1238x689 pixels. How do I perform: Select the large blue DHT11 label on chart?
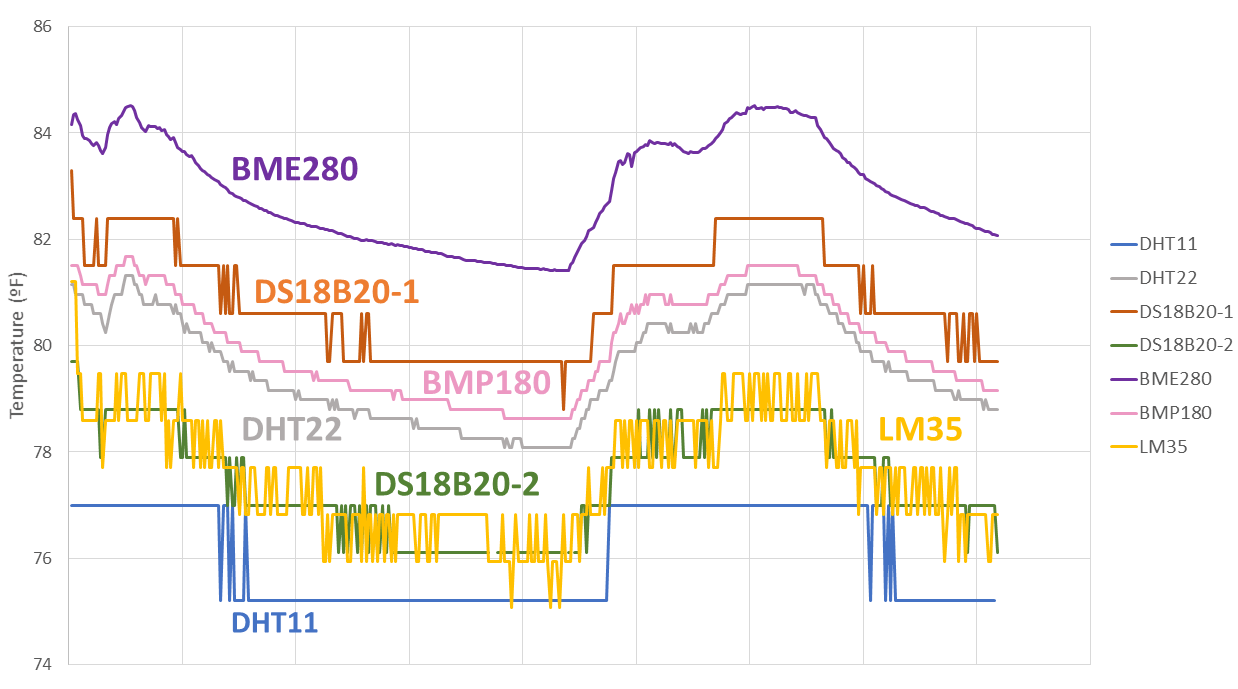[x=275, y=622]
